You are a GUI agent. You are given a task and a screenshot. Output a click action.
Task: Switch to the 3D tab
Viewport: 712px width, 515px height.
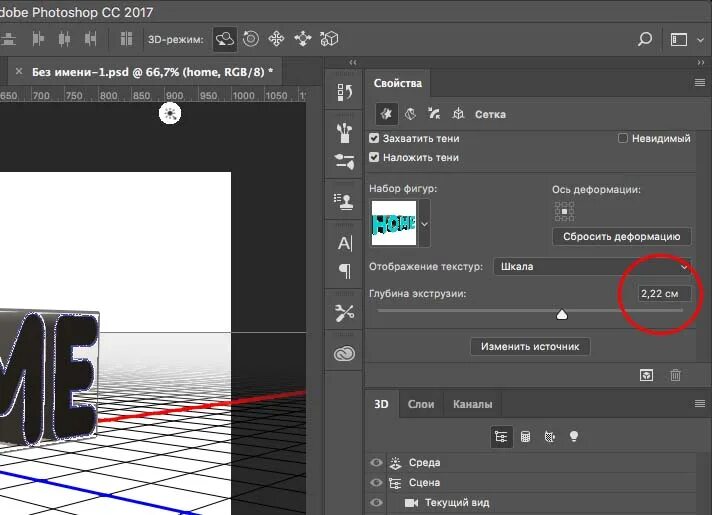(x=381, y=404)
